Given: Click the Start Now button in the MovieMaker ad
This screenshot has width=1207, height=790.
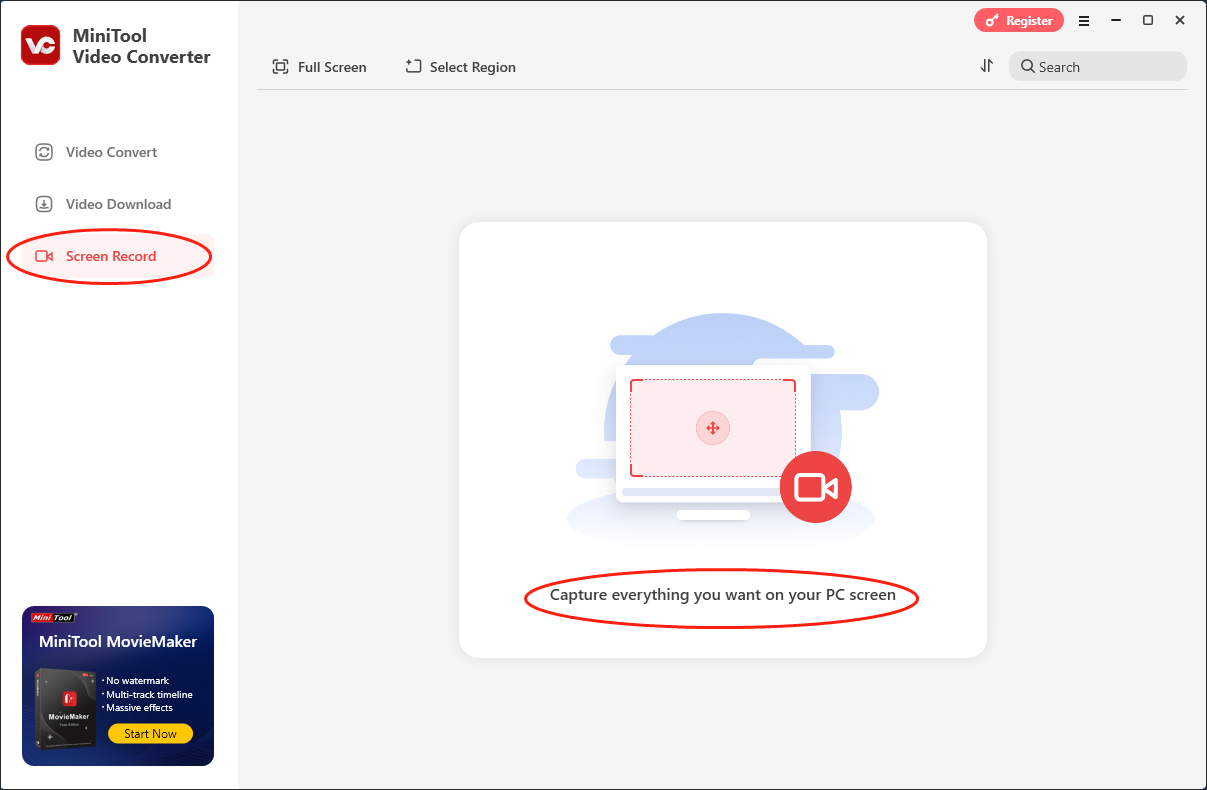Looking at the screenshot, I should point(150,733).
